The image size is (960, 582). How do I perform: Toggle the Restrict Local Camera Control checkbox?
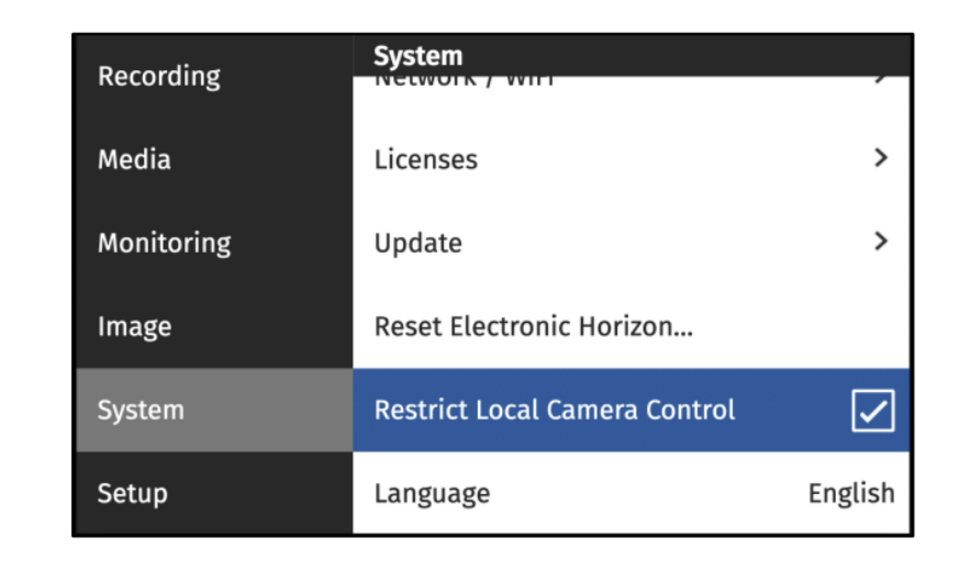(x=873, y=411)
